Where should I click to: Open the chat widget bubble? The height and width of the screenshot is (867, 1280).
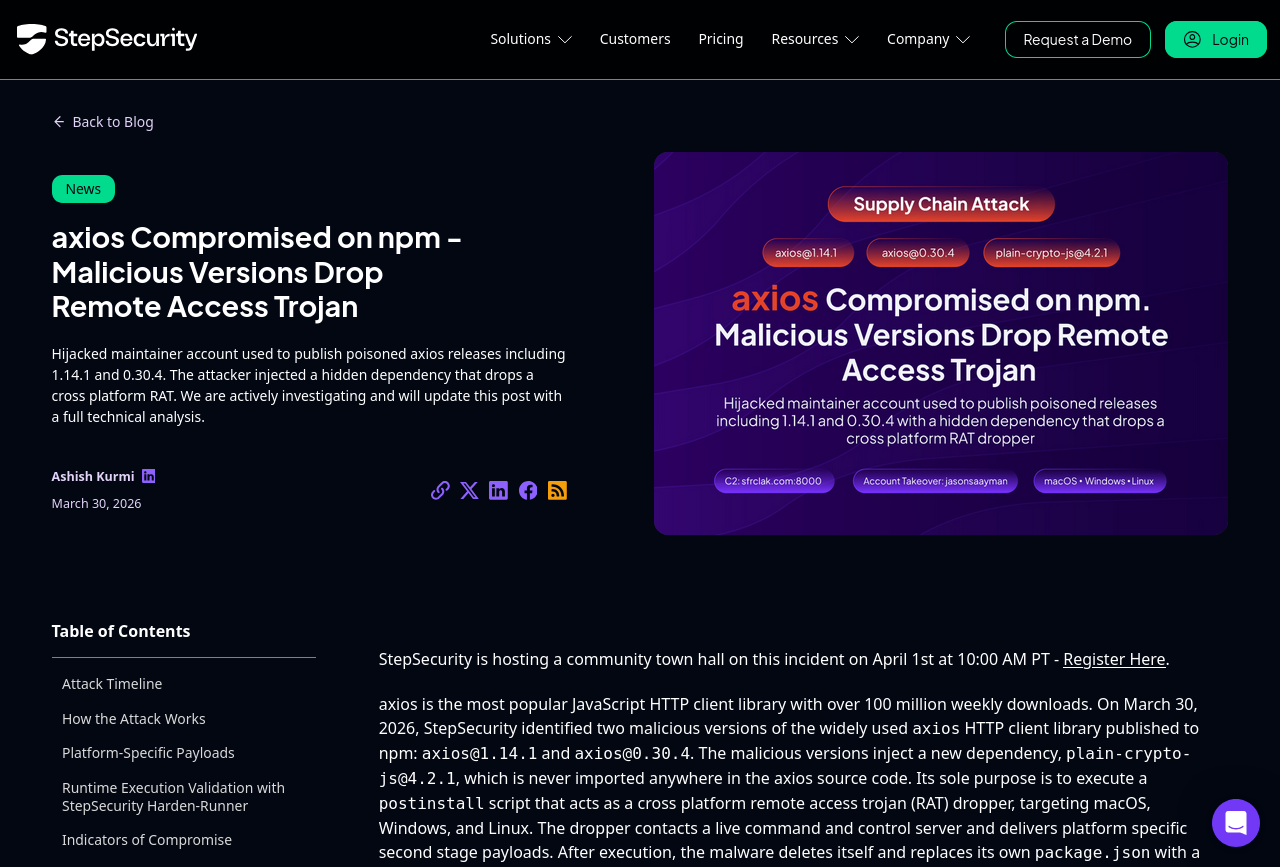tap(1235, 822)
